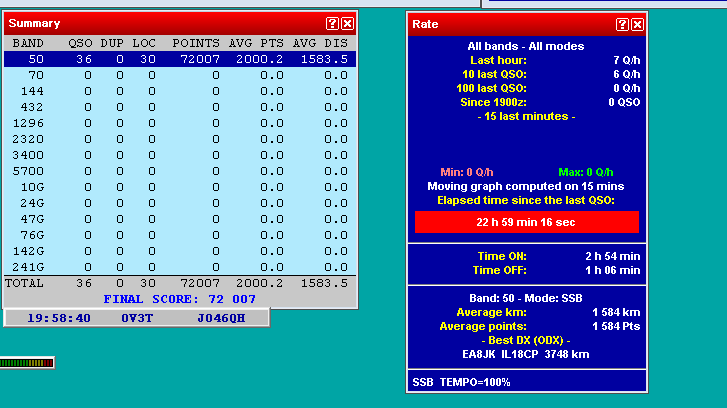Click the green-red level meter bar
727x408 pixels.
pyautogui.click(x=27, y=363)
